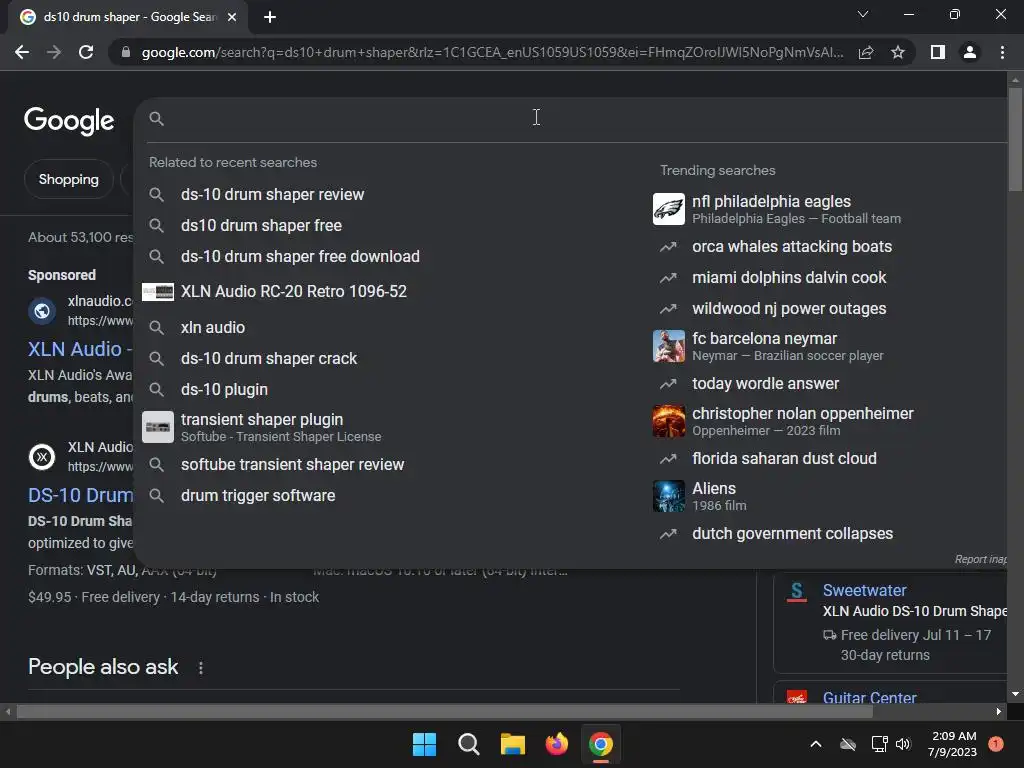The width and height of the screenshot is (1024, 768).
Task: Expand the tab search chevron
Action: pyautogui.click(x=863, y=14)
